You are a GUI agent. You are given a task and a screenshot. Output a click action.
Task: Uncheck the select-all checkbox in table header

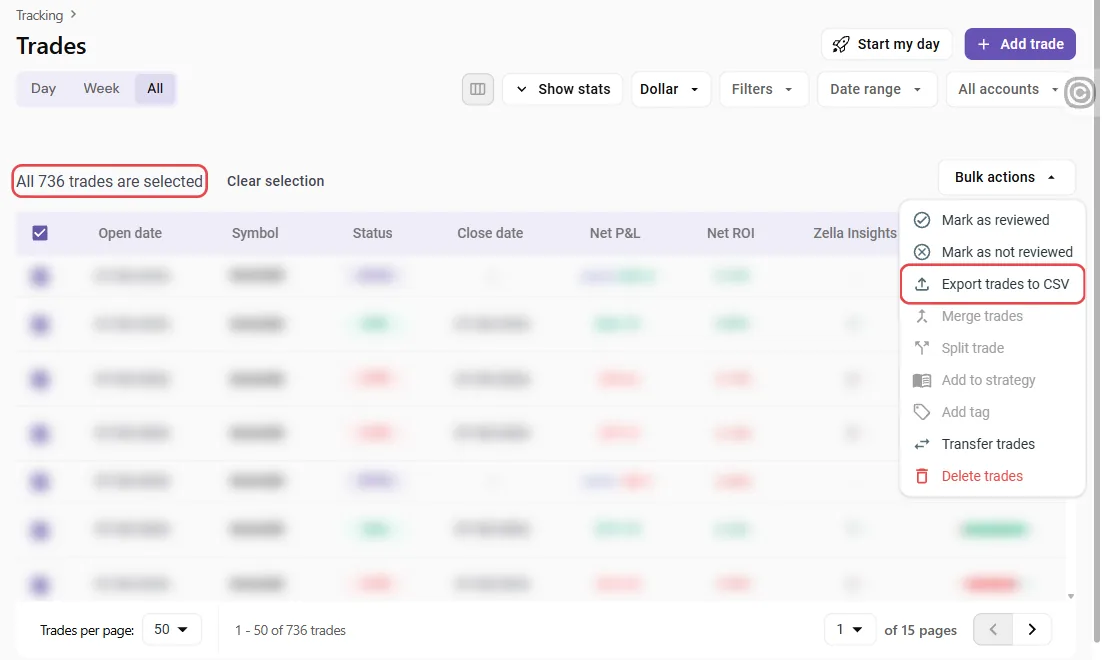(x=40, y=233)
